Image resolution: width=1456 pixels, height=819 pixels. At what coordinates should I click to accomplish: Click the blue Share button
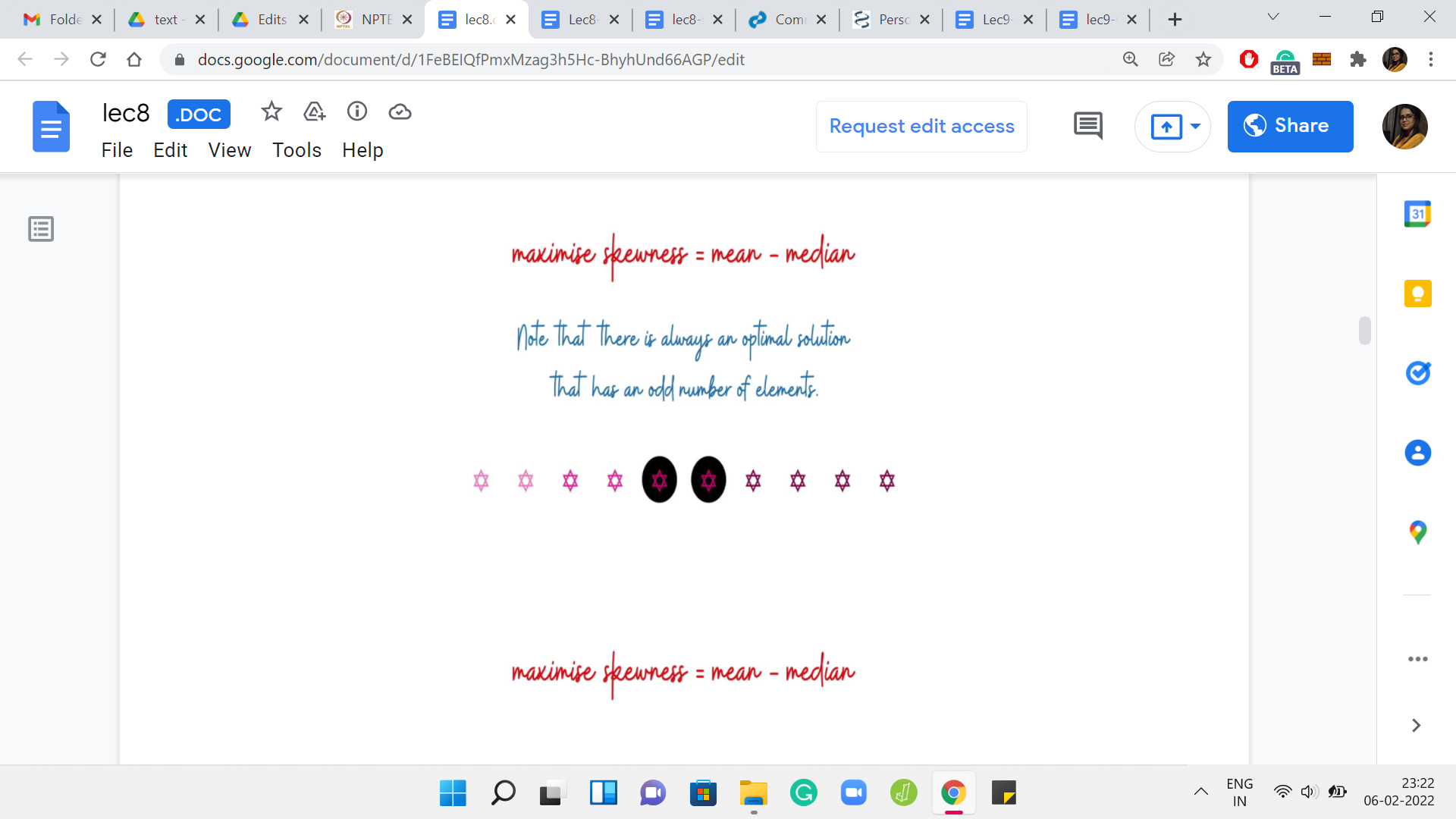pos(1289,126)
